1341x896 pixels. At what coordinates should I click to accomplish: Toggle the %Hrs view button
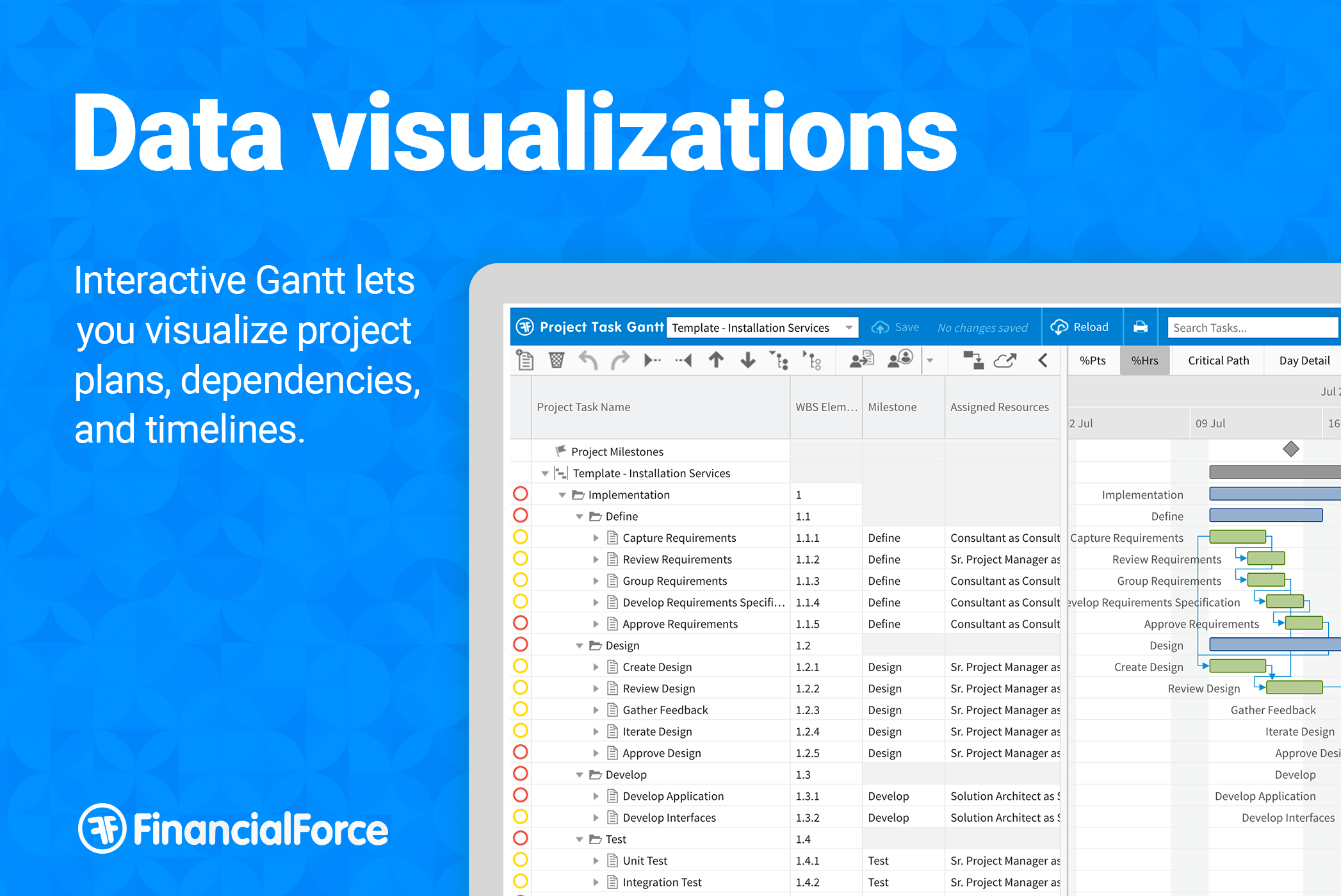1144,361
